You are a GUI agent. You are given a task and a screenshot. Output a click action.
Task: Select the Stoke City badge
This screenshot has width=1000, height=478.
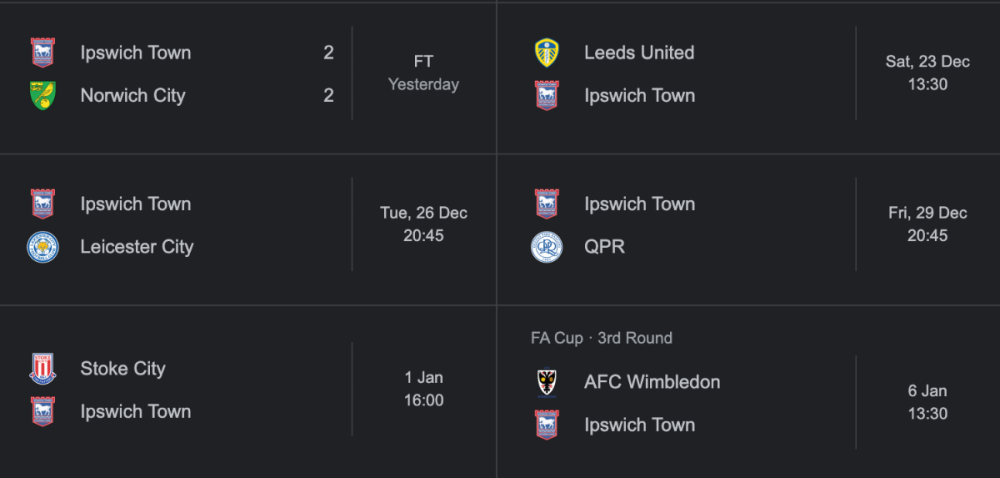point(43,369)
